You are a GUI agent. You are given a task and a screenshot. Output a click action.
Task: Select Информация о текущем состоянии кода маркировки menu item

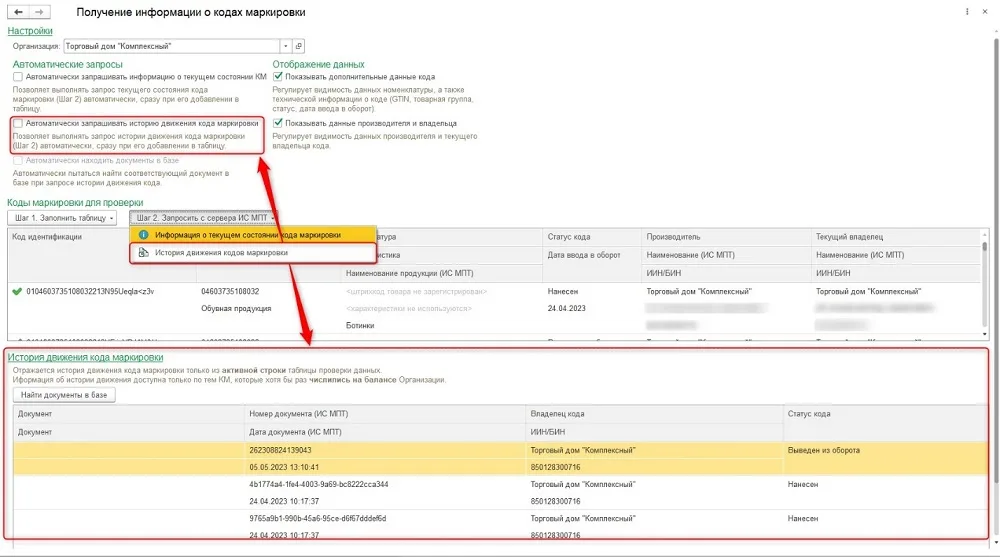pos(253,235)
